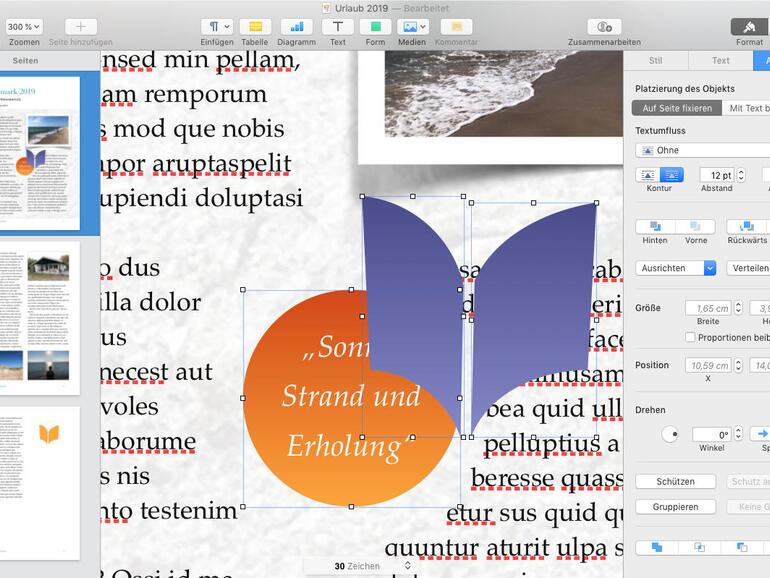The width and height of the screenshot is (770, 578).
Task: Click the Schützen button
Action: (675, 481)
